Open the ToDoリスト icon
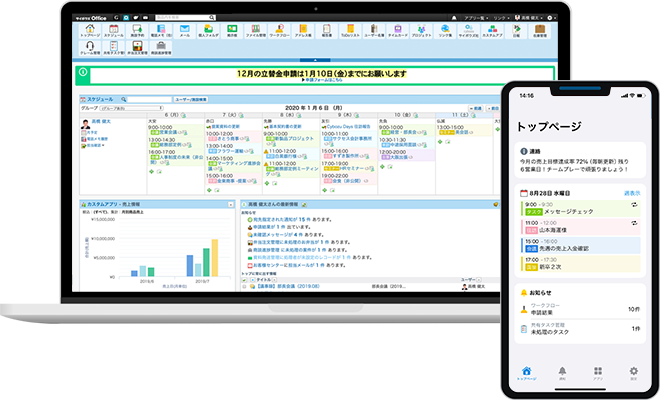 348,32
